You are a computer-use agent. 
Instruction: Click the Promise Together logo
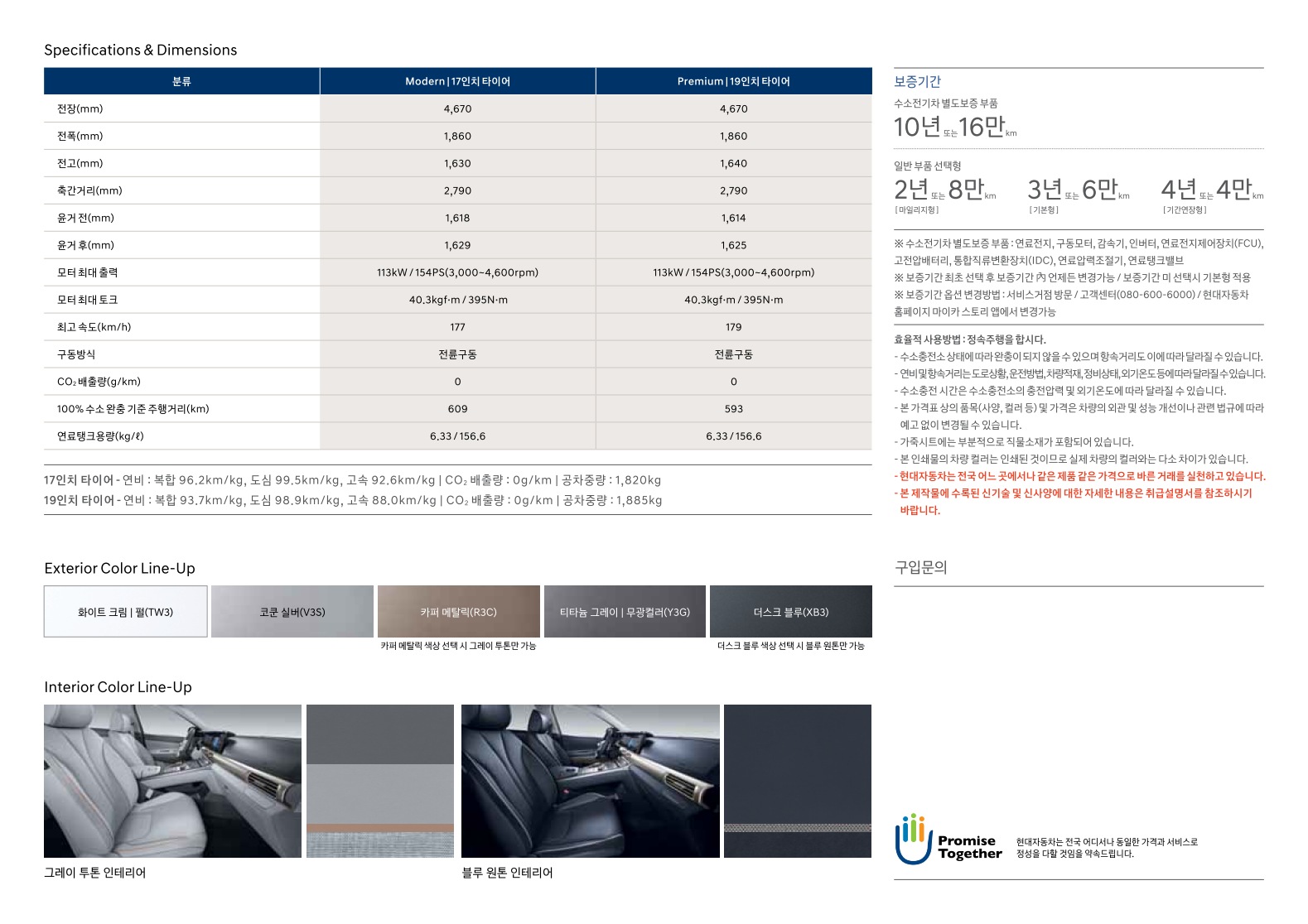click(x=948, y=840)
